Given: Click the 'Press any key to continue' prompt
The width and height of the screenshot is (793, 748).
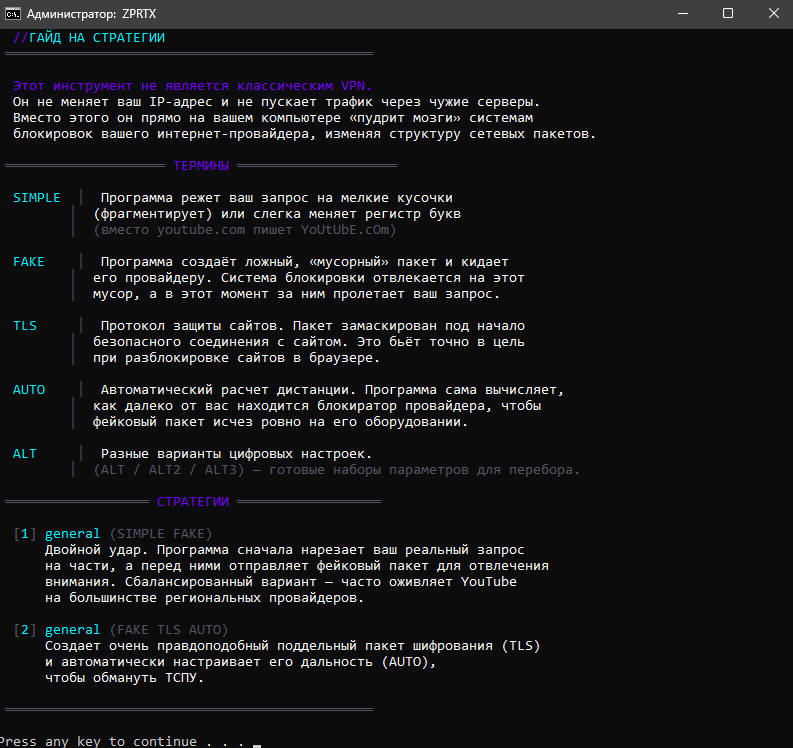Looking at the screenshot, I should pos(121,741).
